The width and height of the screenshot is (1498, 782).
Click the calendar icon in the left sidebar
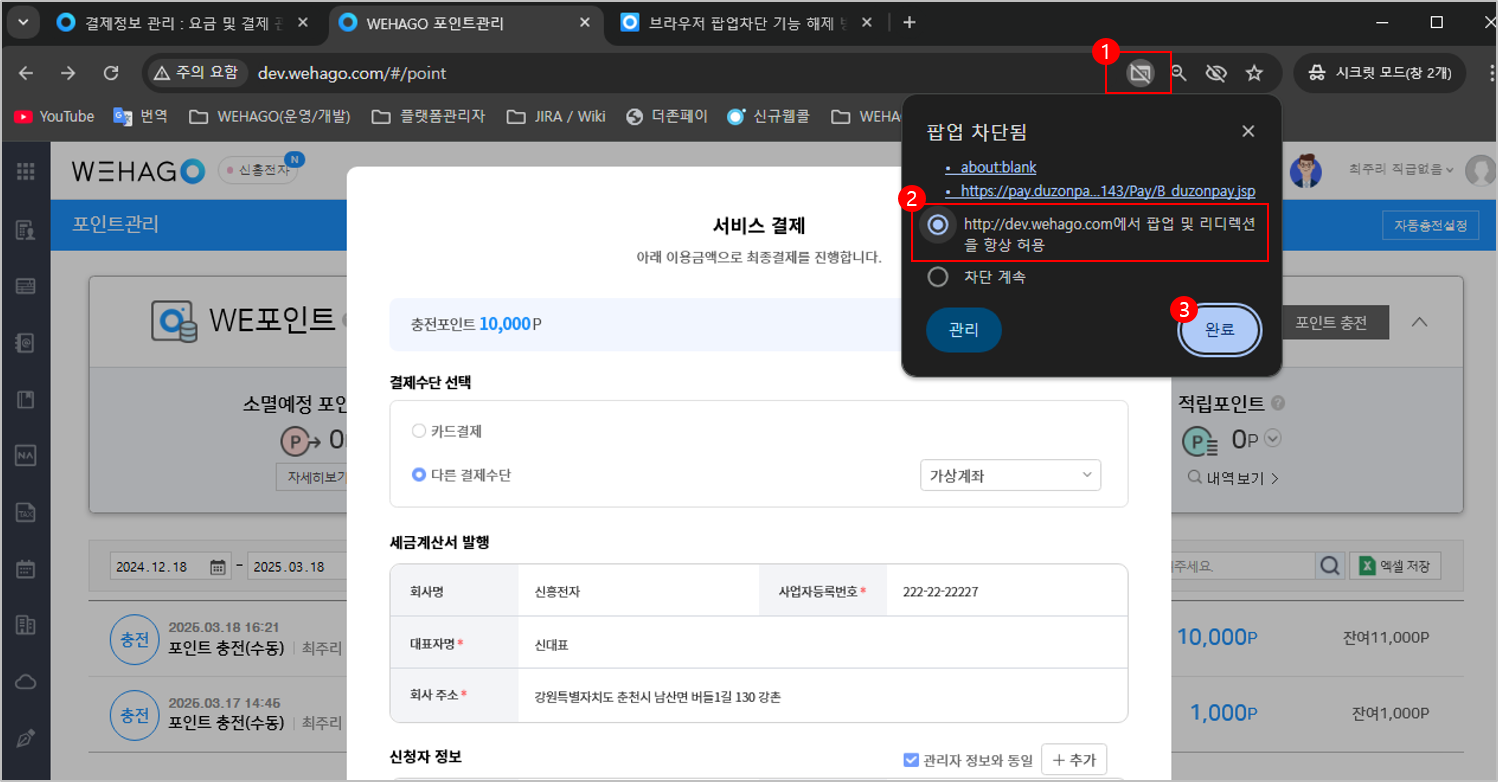click(x=26, y=569)
